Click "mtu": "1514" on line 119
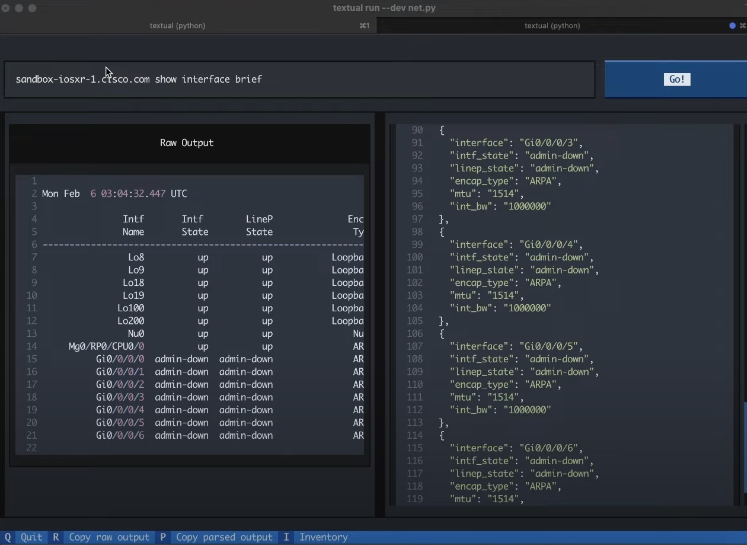This screenshot has height=545, width=747. pyautogui.click(x=487, y=499)
